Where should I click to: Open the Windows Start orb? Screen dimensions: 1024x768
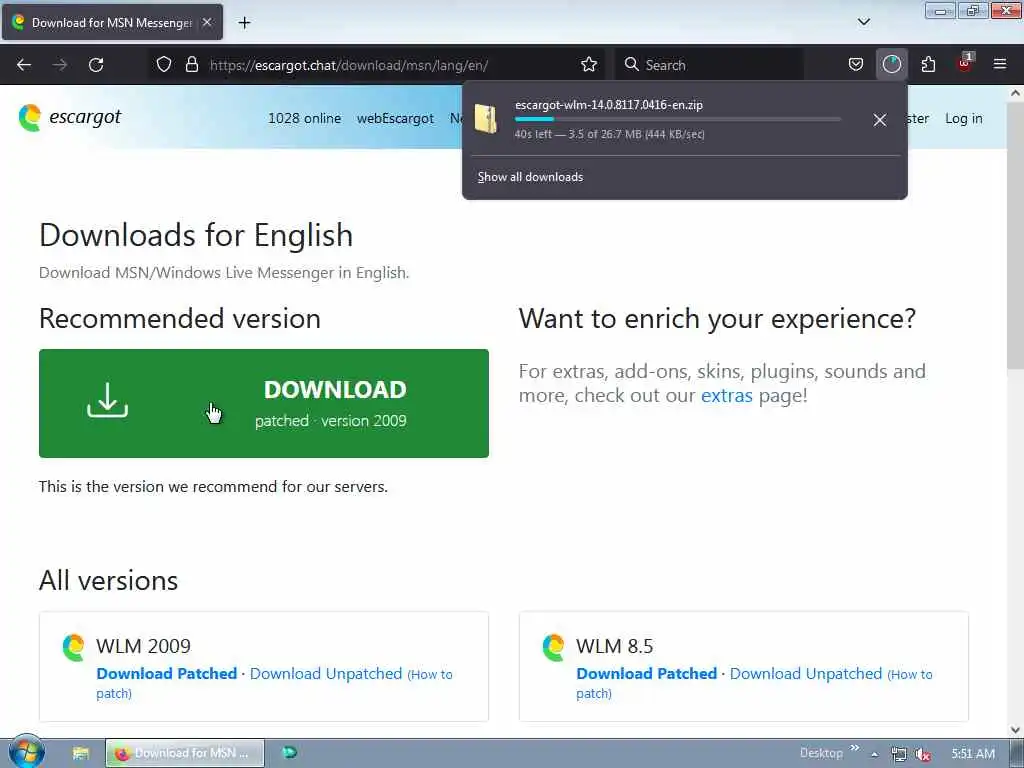26,752
